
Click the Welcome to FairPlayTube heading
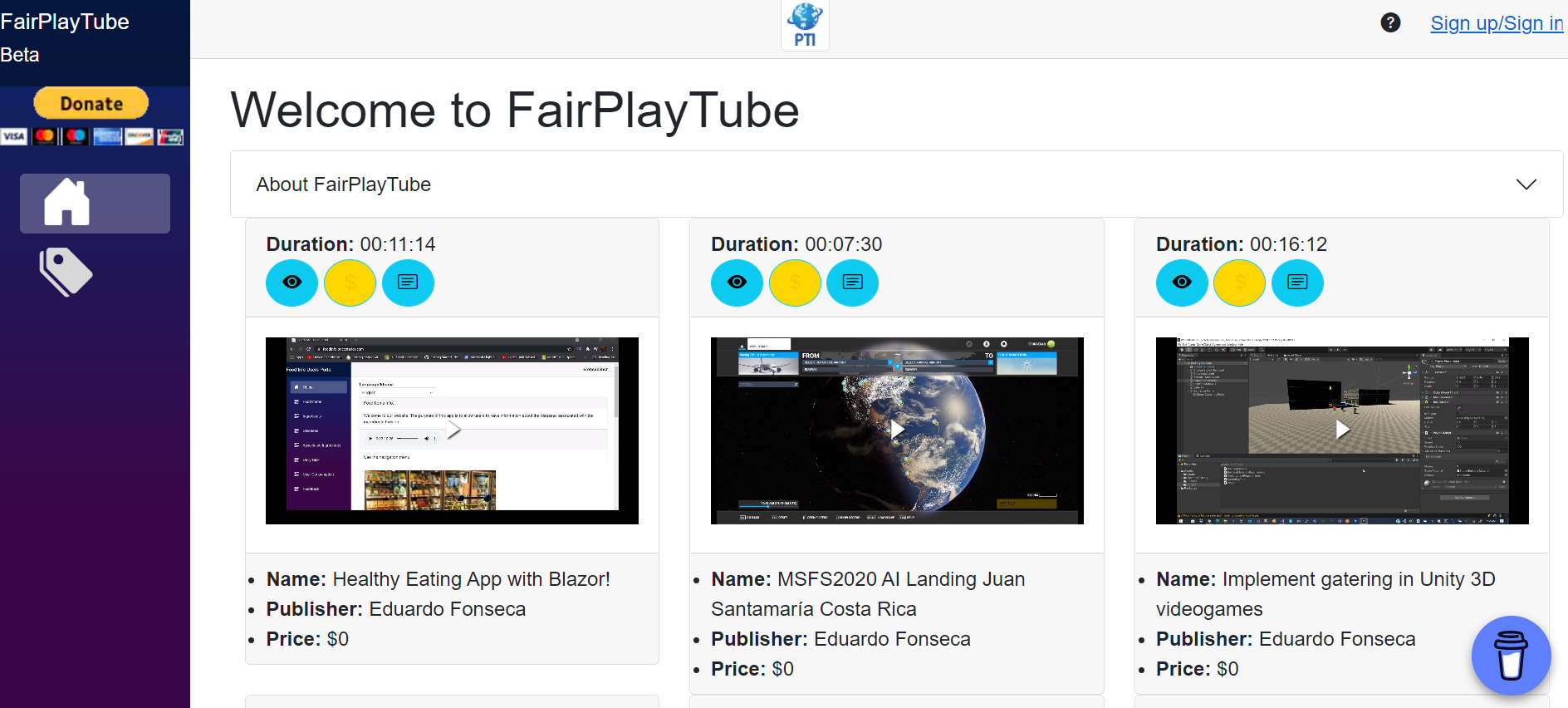[515, 110]
